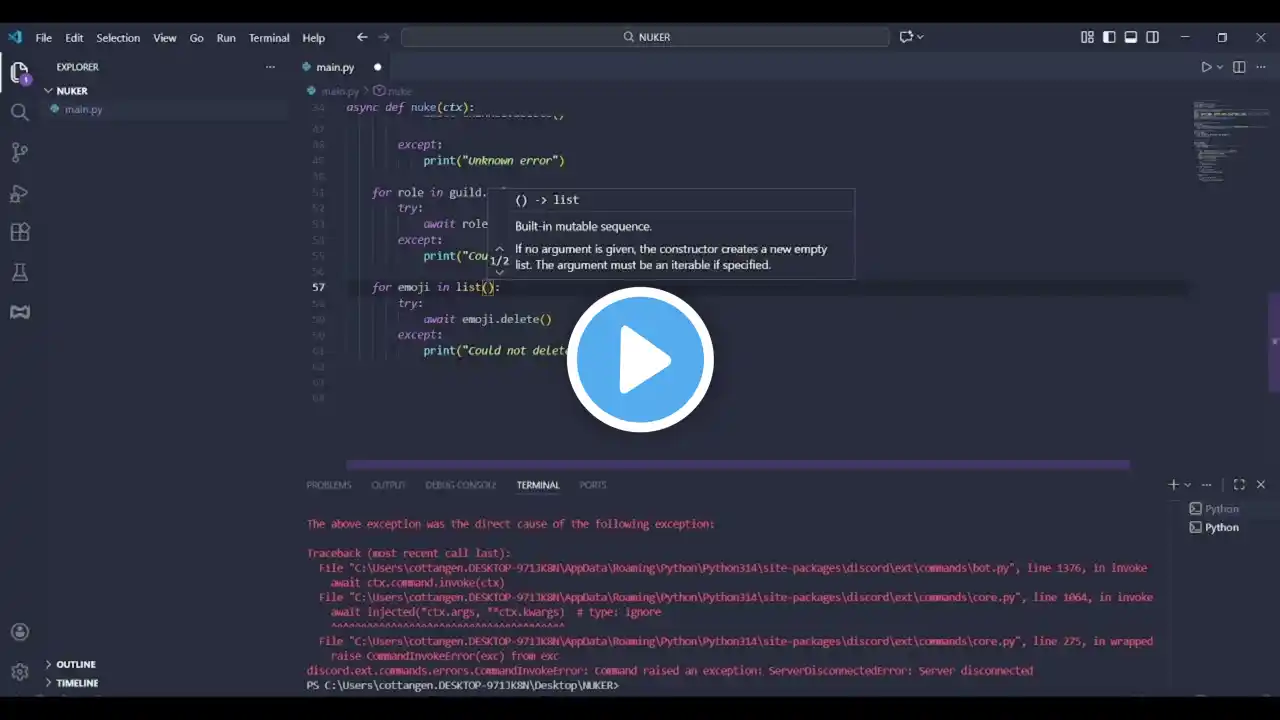
Task: Open the Source Control view
Action: [19, 152]
